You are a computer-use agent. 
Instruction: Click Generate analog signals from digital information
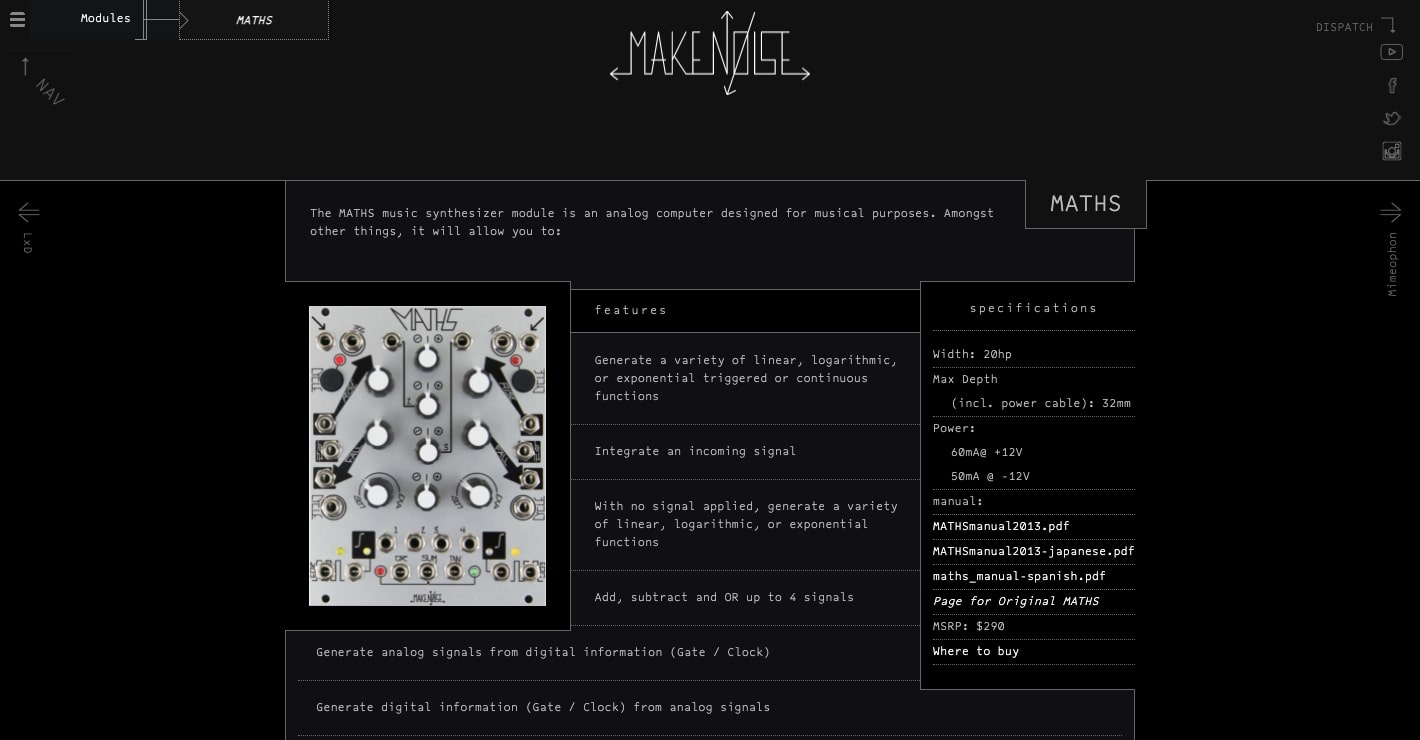coord(543,652)
